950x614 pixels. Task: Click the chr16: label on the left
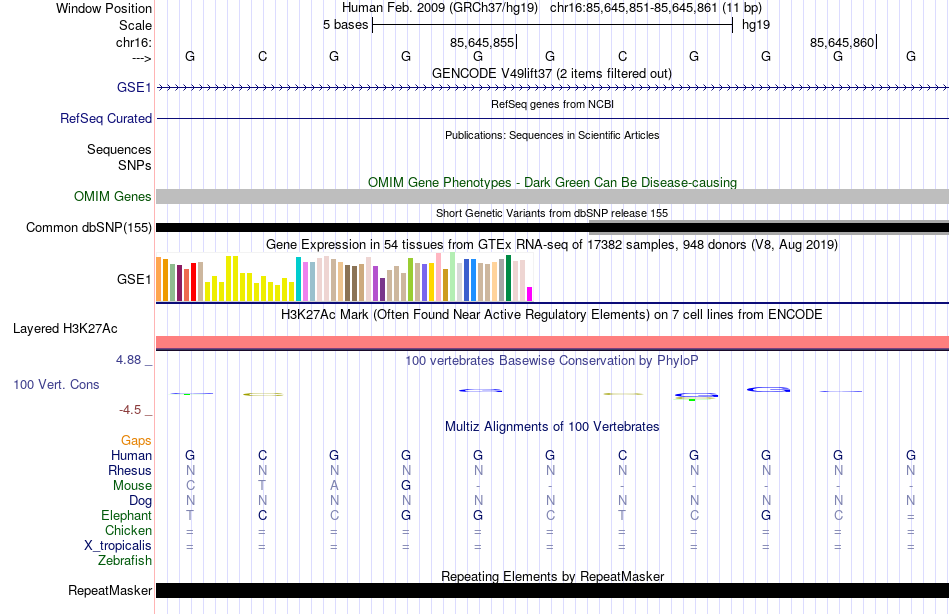pyautogui.click(x=134, y=42)
